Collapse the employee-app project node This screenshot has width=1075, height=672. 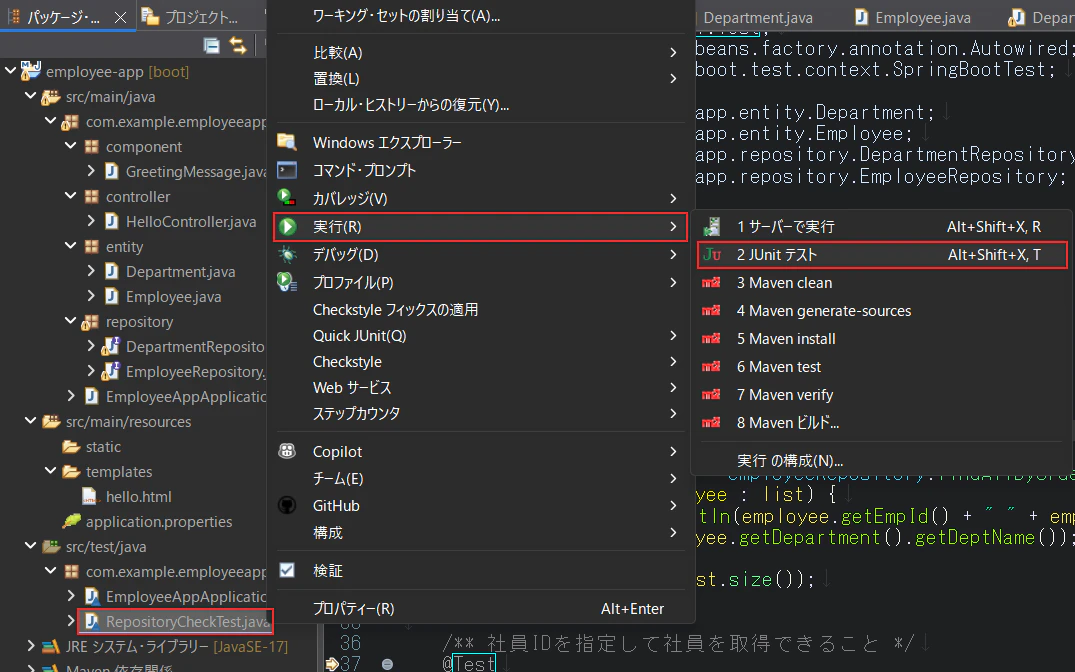tap(10, 71)
